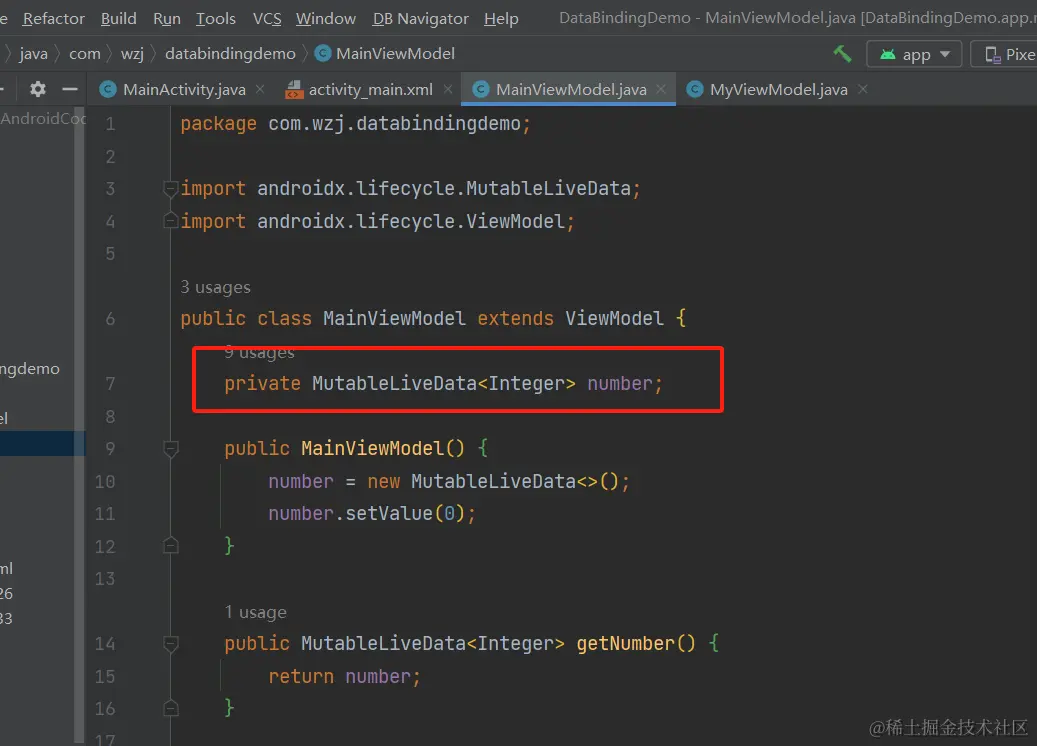
Task: Collapse the MainViewModel constructor at line 9
Action: [171, 449]
